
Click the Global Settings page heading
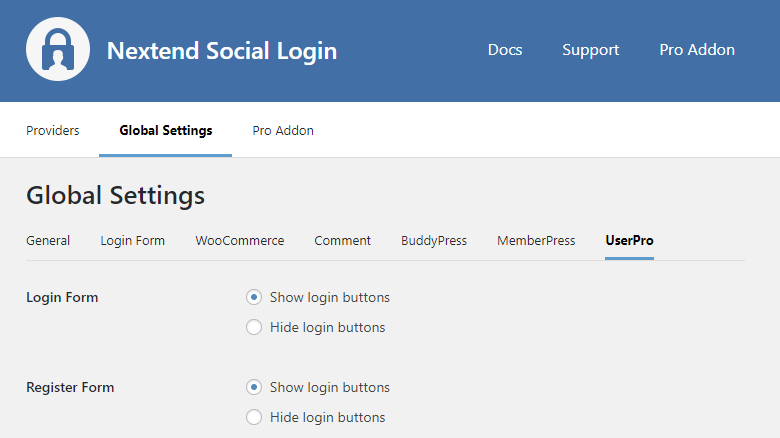tap(115, 195)
